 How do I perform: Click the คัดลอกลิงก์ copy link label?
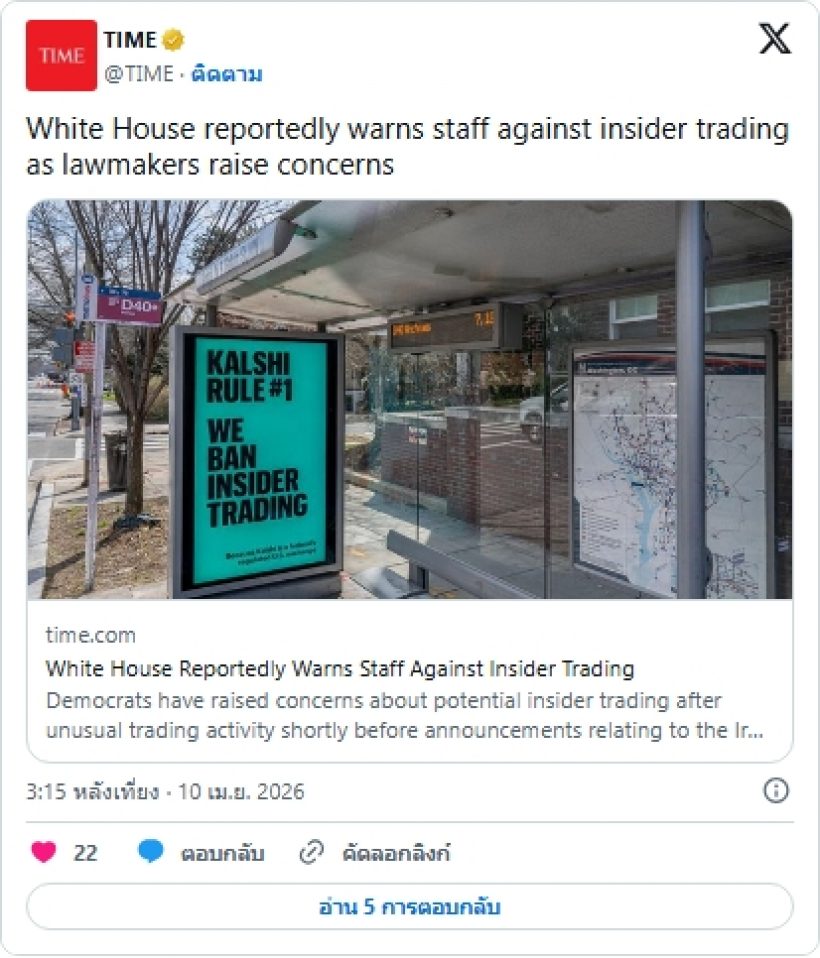(x=396, y=853)
